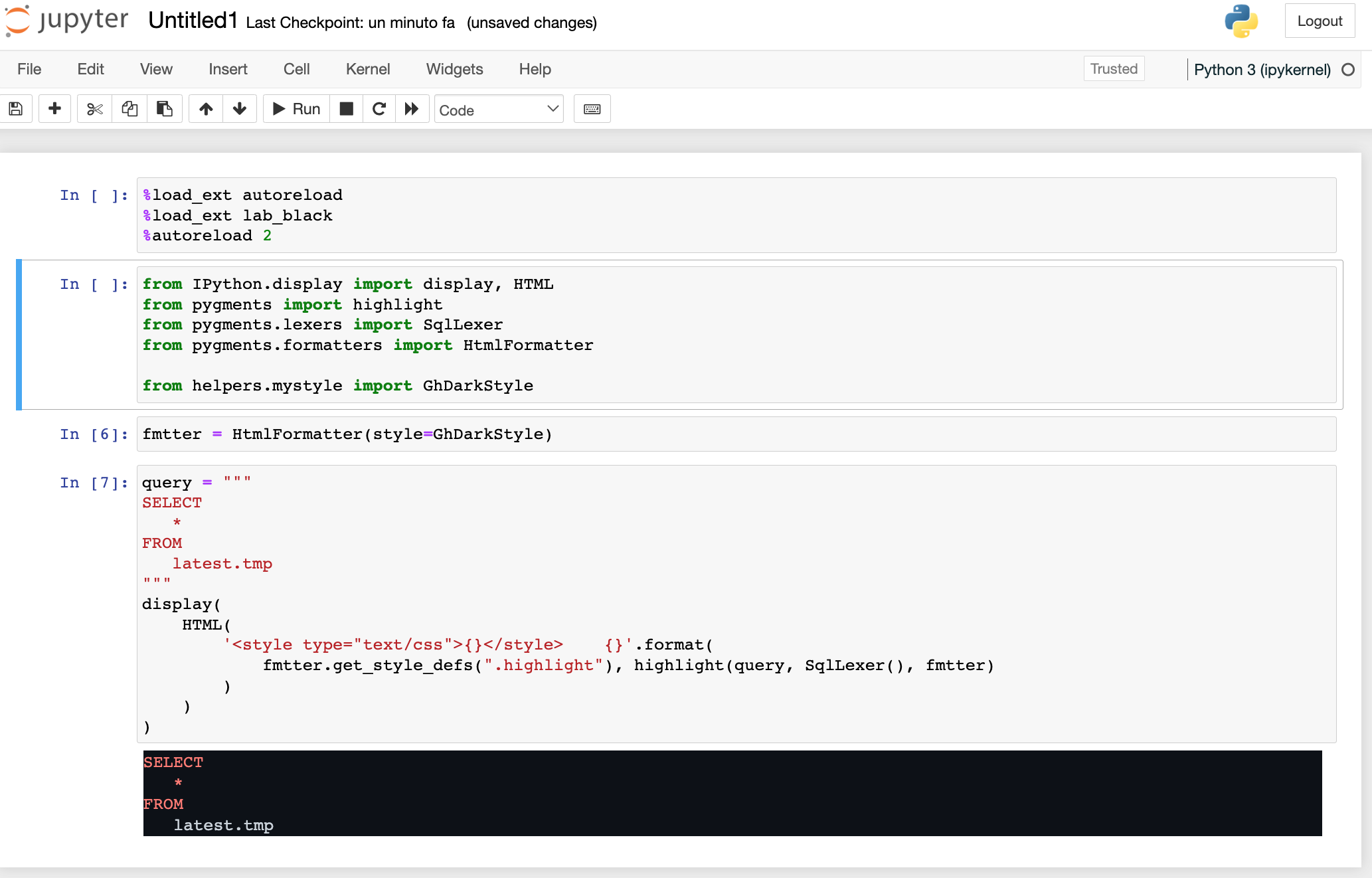This screenshot has height=878, width=1372.
Task: Click the Trusted notebook indicator
Action: coord(1114,68)
